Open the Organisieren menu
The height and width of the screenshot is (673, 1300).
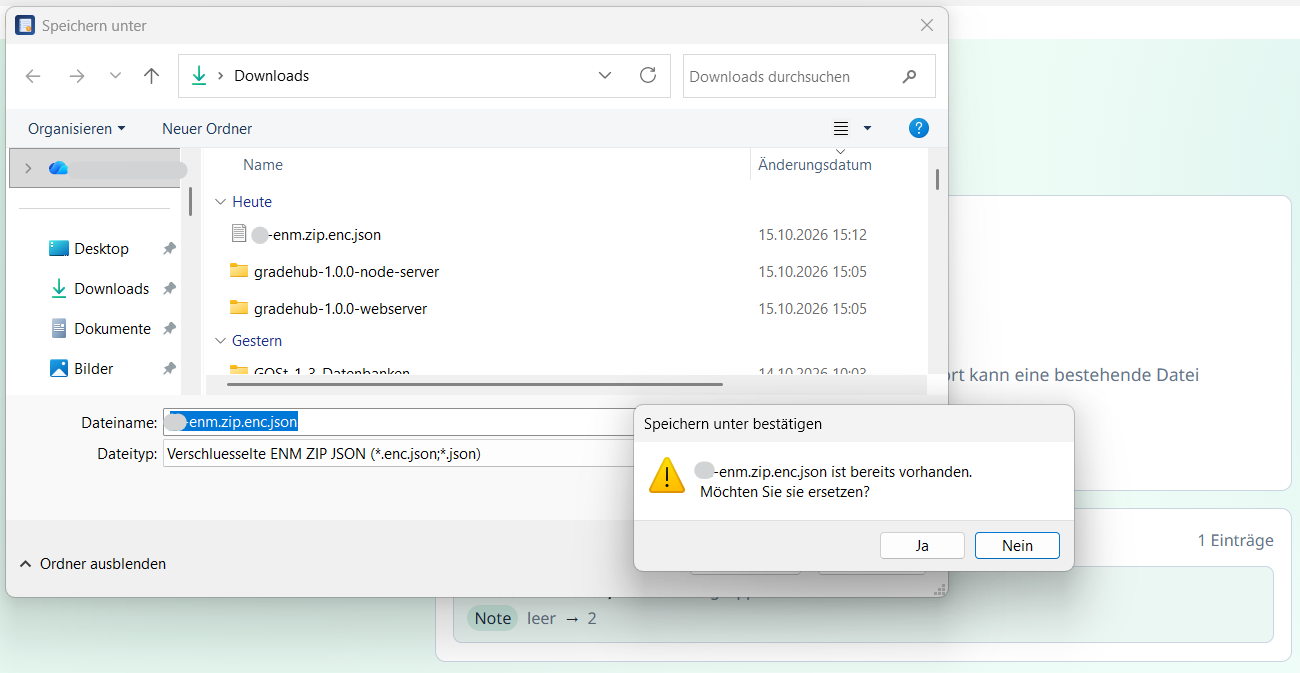coord(77,129)
